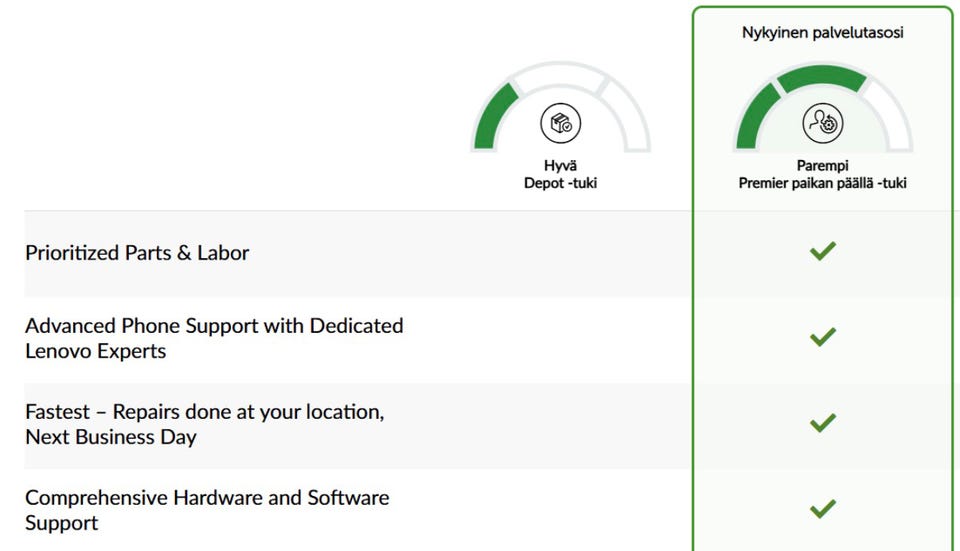Select the Parempi service level label
The image size is (960, 551).
click(822, 166)
